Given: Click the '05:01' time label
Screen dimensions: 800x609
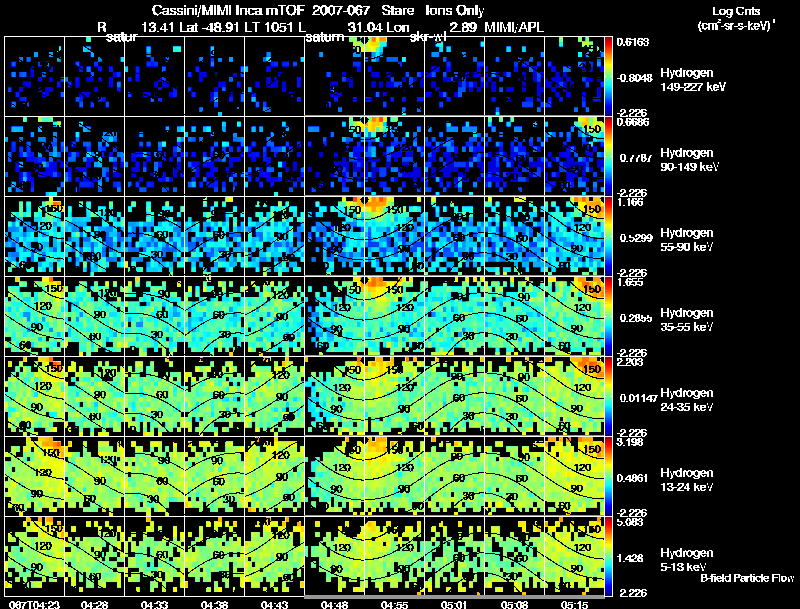Looking at the screenshot, I should point(454,604).
